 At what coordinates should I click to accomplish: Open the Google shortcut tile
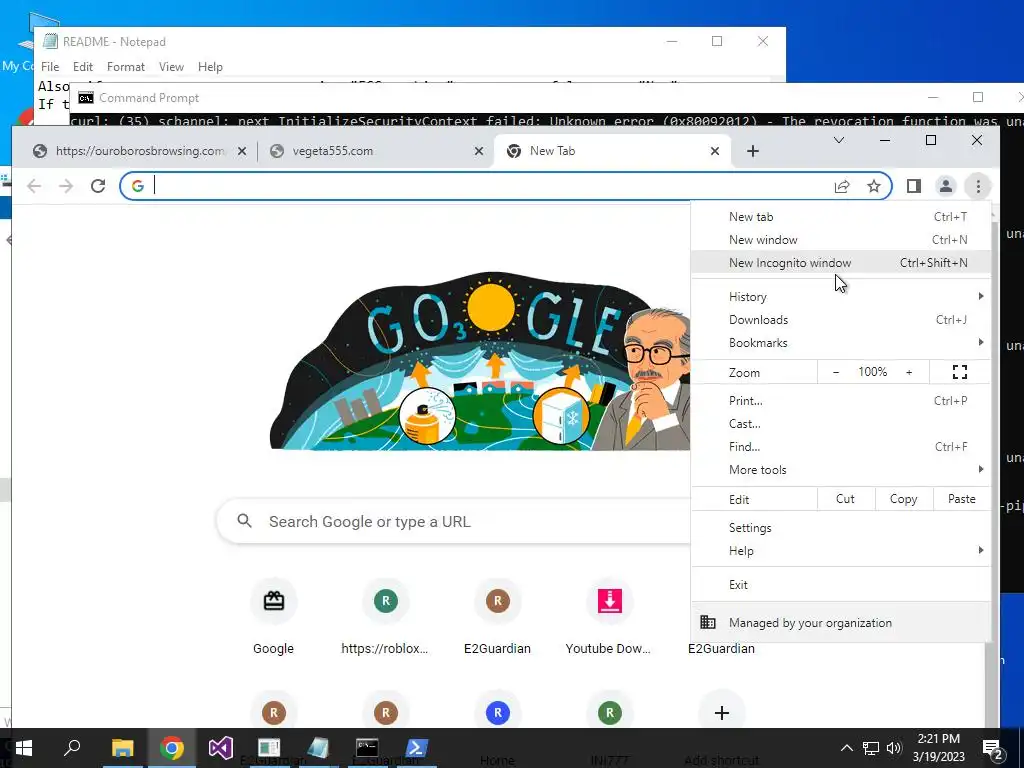(x=273, y=617)
